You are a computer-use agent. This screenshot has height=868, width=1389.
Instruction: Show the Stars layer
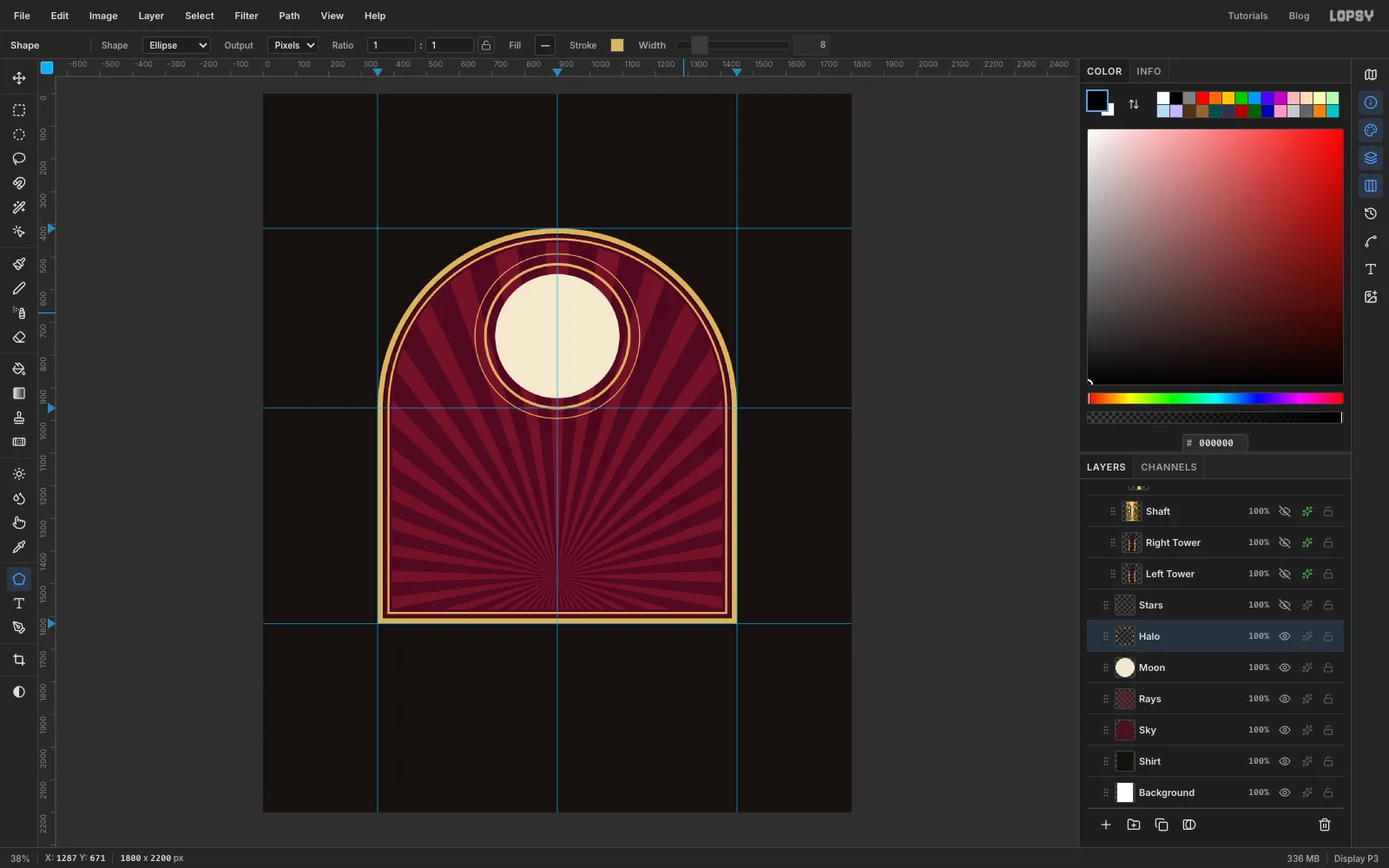[x=1285, y=605]
